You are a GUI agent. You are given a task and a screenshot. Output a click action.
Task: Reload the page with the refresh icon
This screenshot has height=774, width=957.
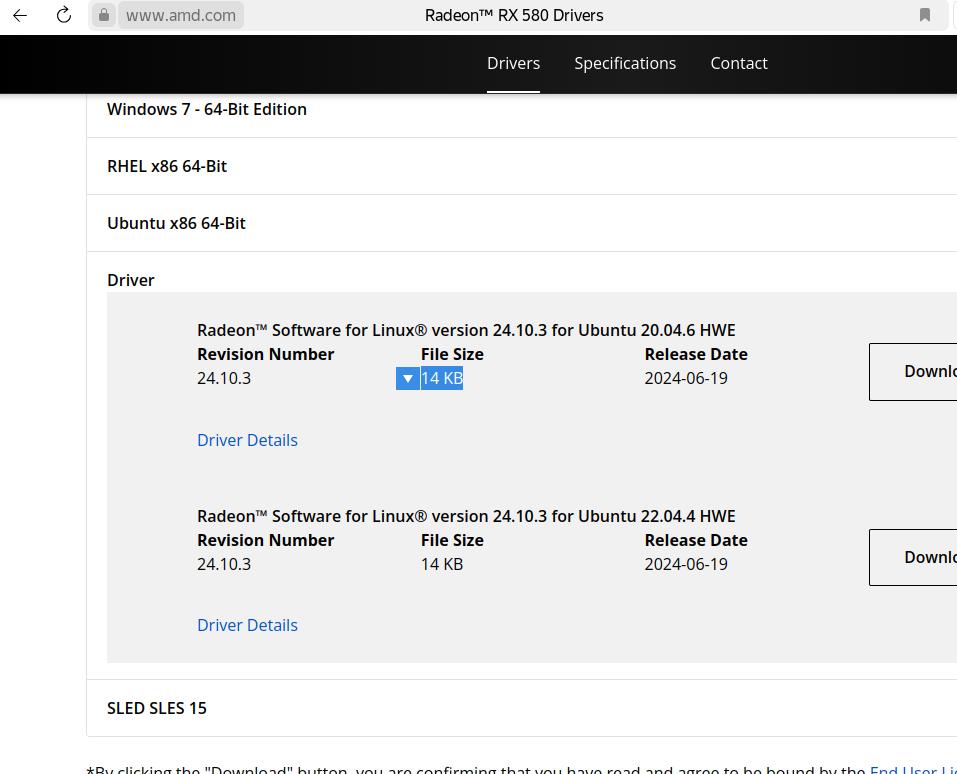pyautogui.click(x=64, y=15)
